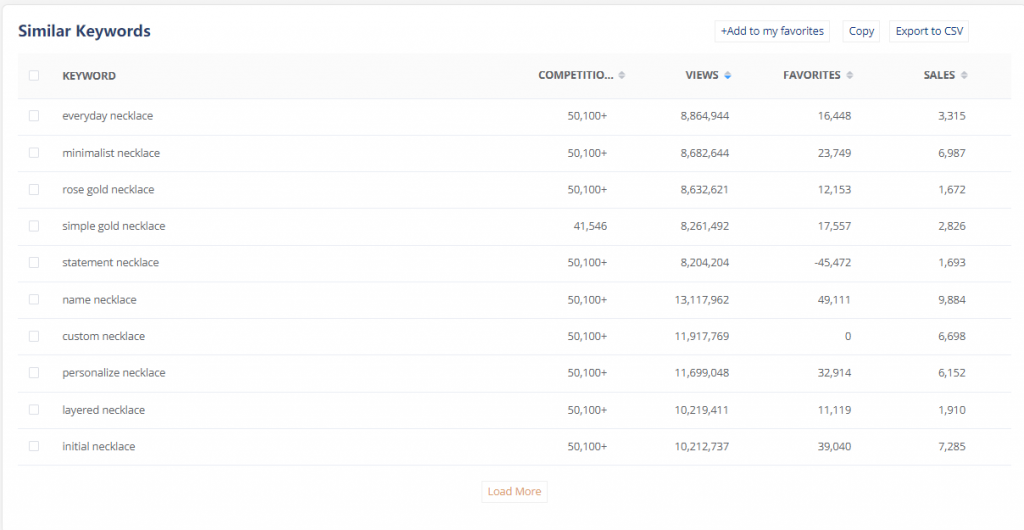Export the keyword table to CSV
1024x530 pixels.
click(x=929, y=32)
